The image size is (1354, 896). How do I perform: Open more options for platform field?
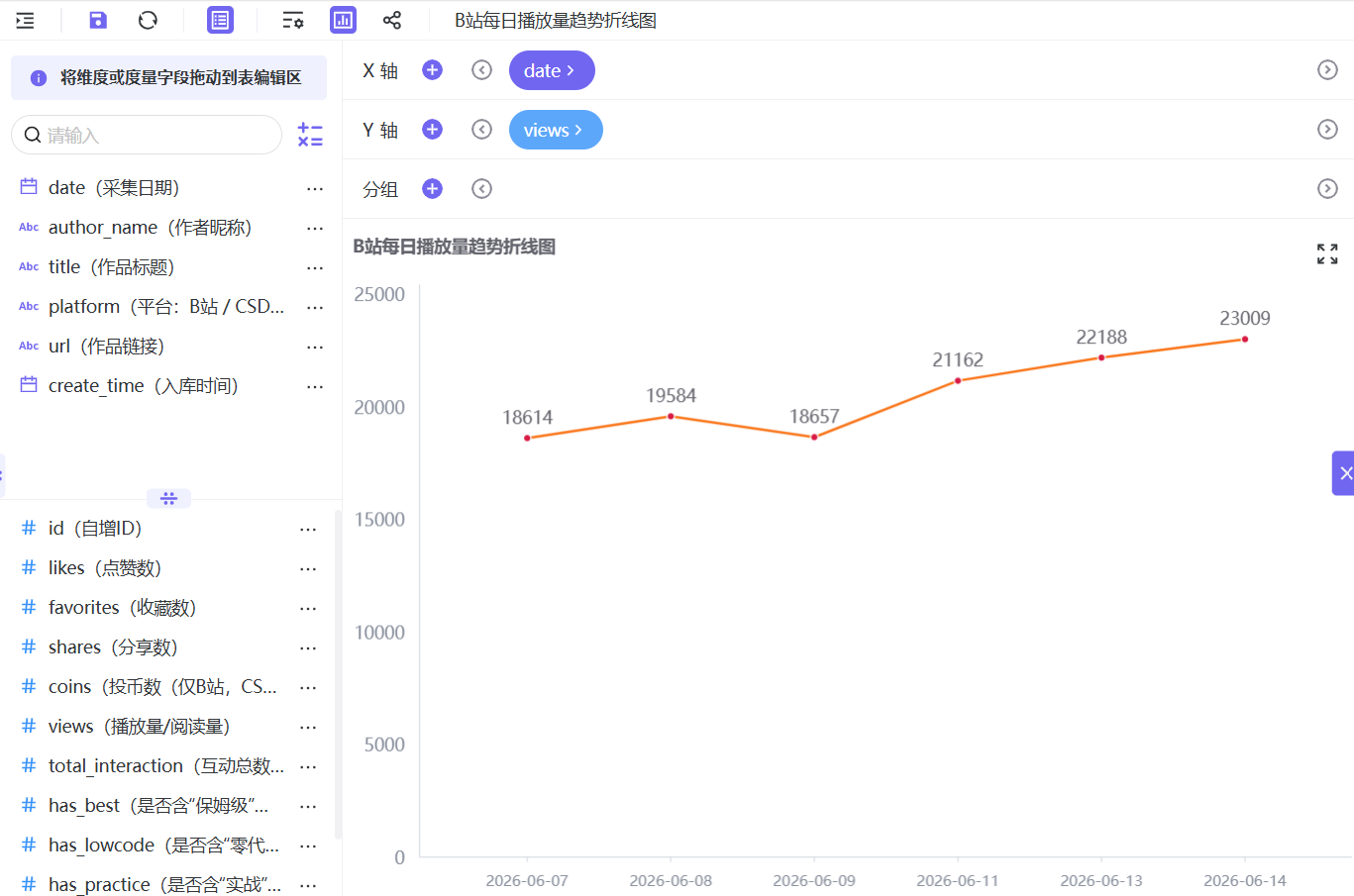tap(315, 307)
